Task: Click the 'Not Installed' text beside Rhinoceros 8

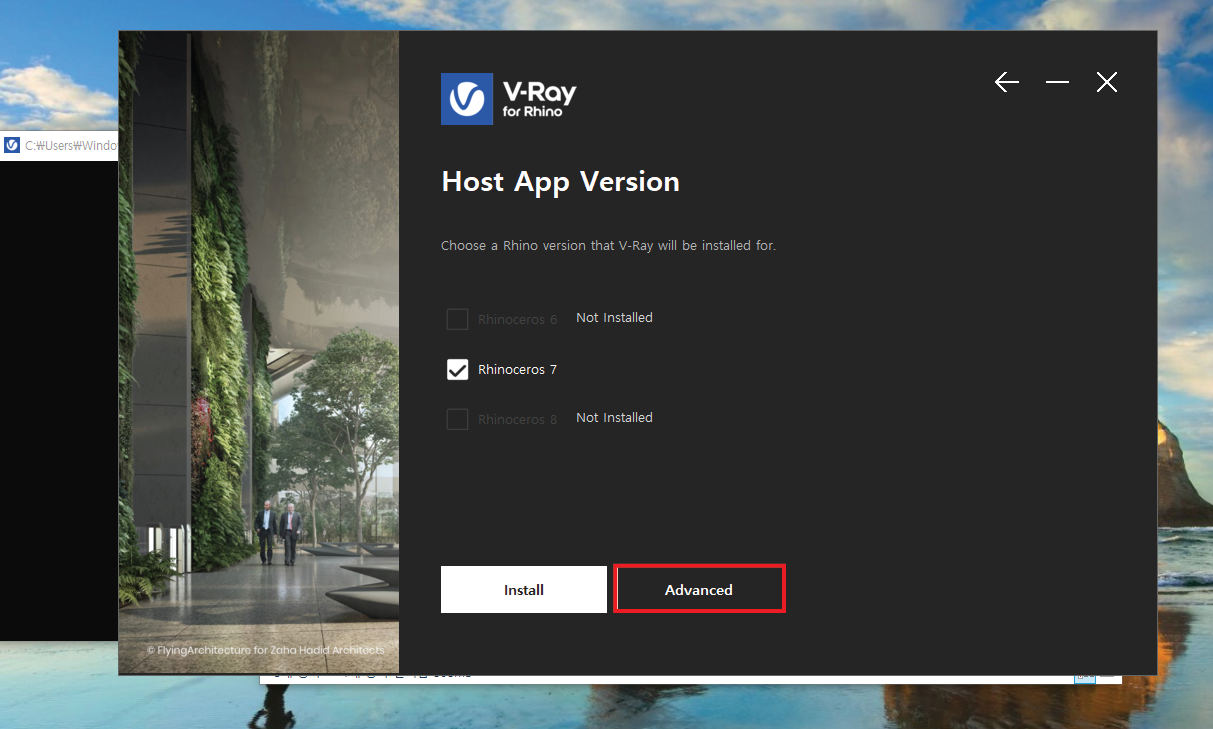Action: [614, 418]
